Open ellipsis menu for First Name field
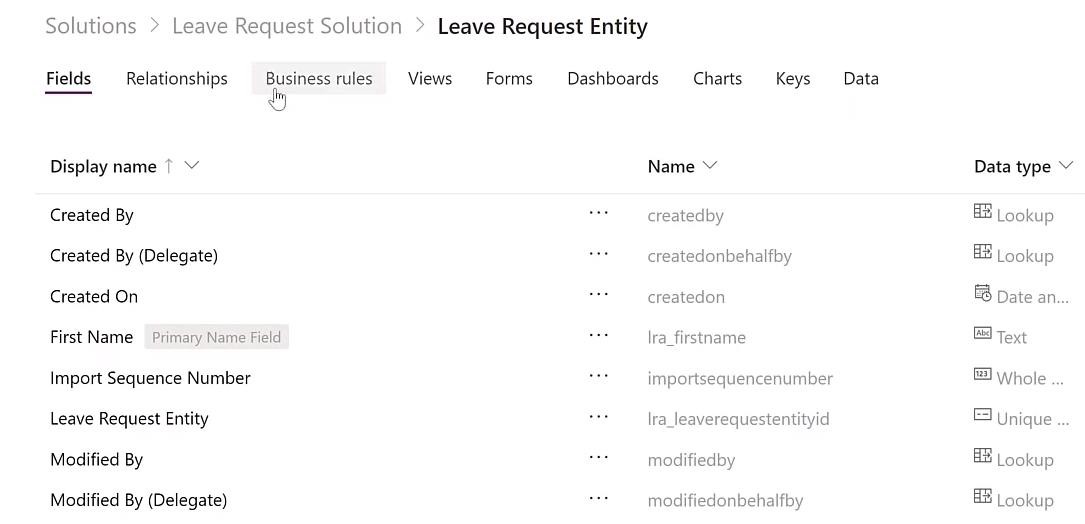The width and height of the screenshot is (1085, 524). click(598, 335)
